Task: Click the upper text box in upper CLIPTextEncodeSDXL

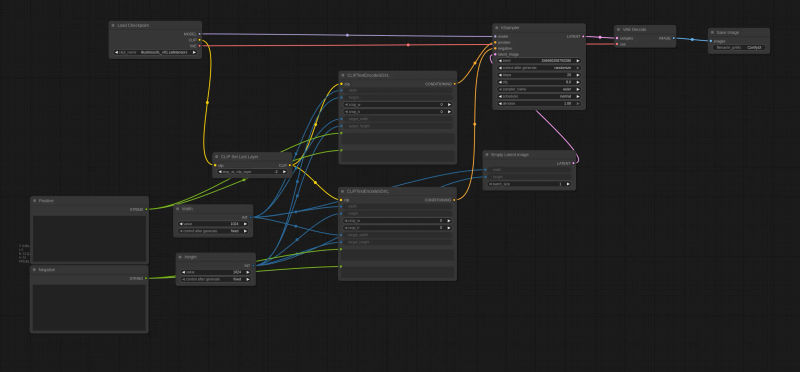Action: (x=397, y=139)
